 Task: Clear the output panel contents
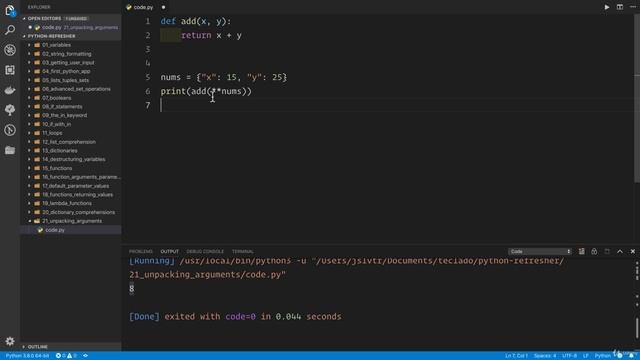581,251
